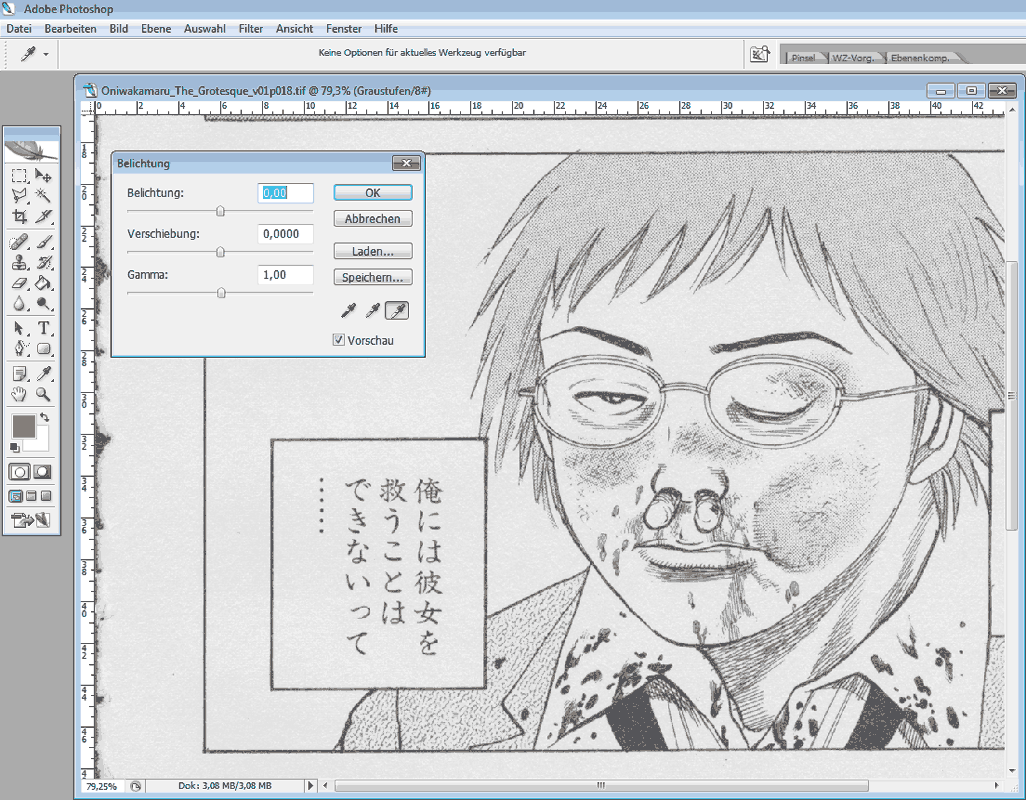Select the Path Selection tool
This screenshot has height=800, width=1026.
19,328
